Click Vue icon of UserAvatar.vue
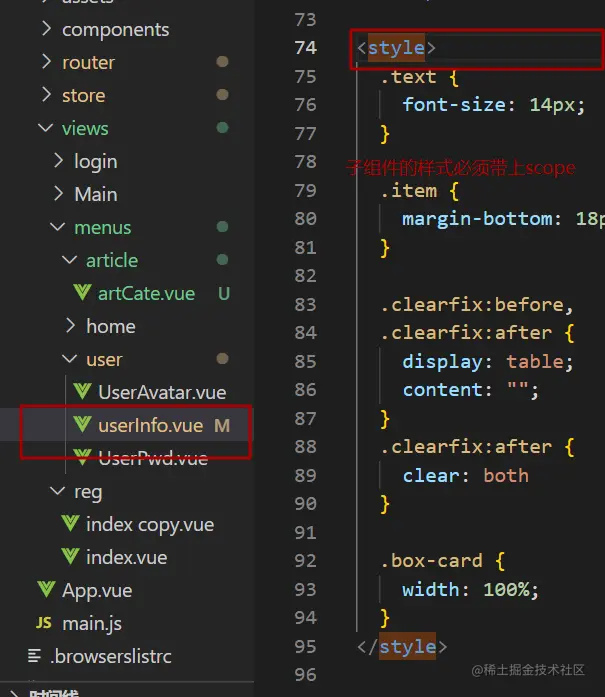 click(83, 392)
